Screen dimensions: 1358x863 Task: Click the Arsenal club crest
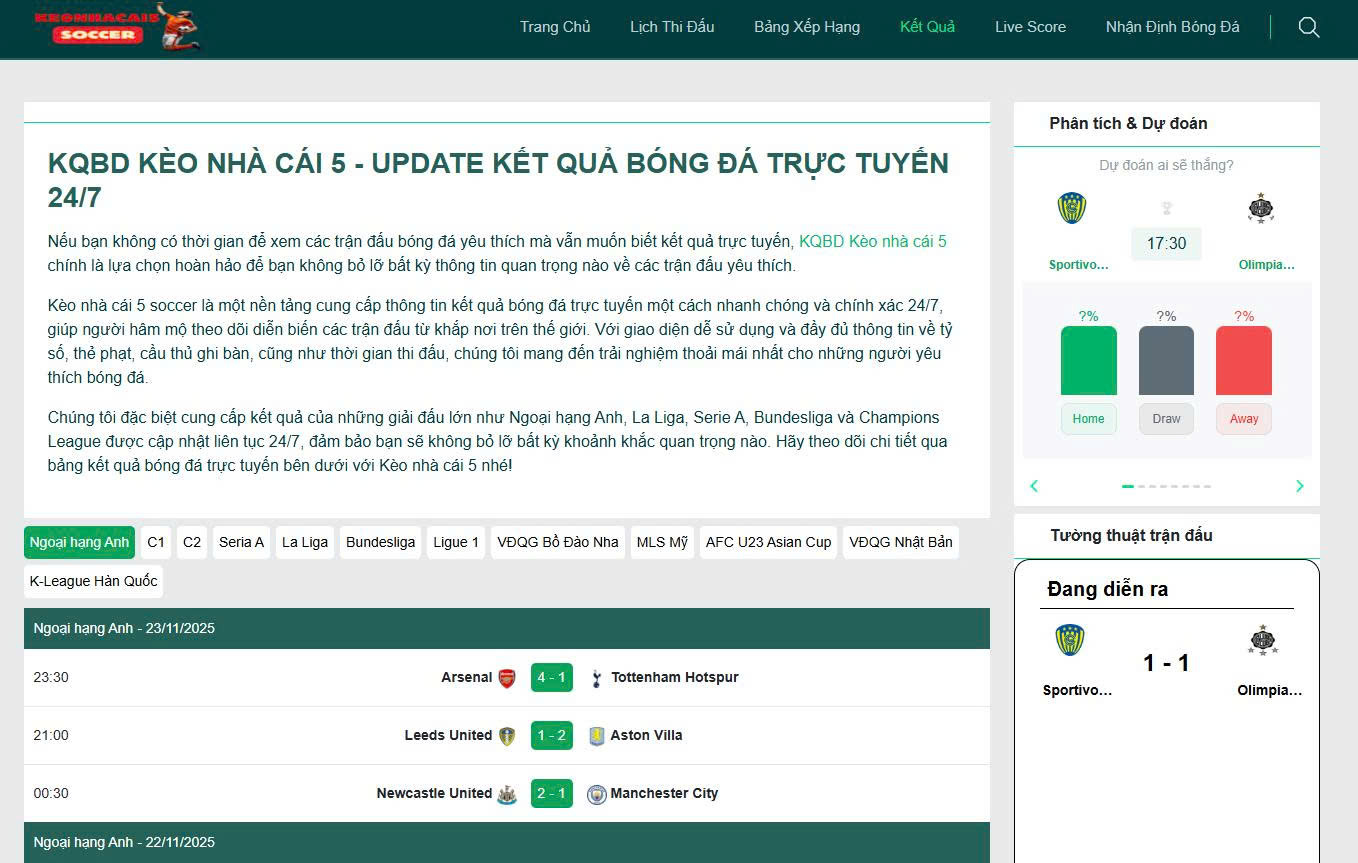coord(507,678)
